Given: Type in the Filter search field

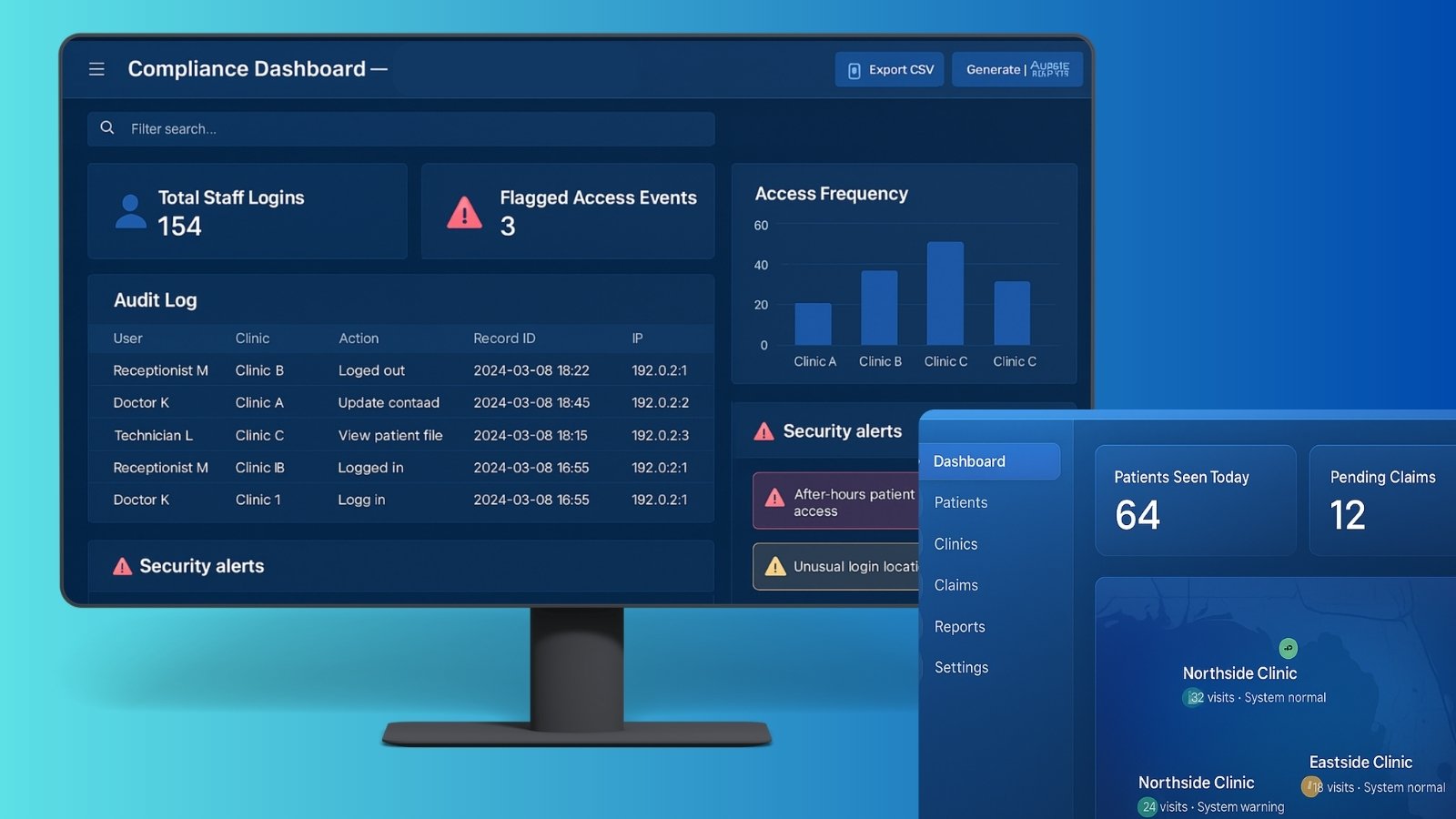Looking at the screenshot, I should 409,129.
